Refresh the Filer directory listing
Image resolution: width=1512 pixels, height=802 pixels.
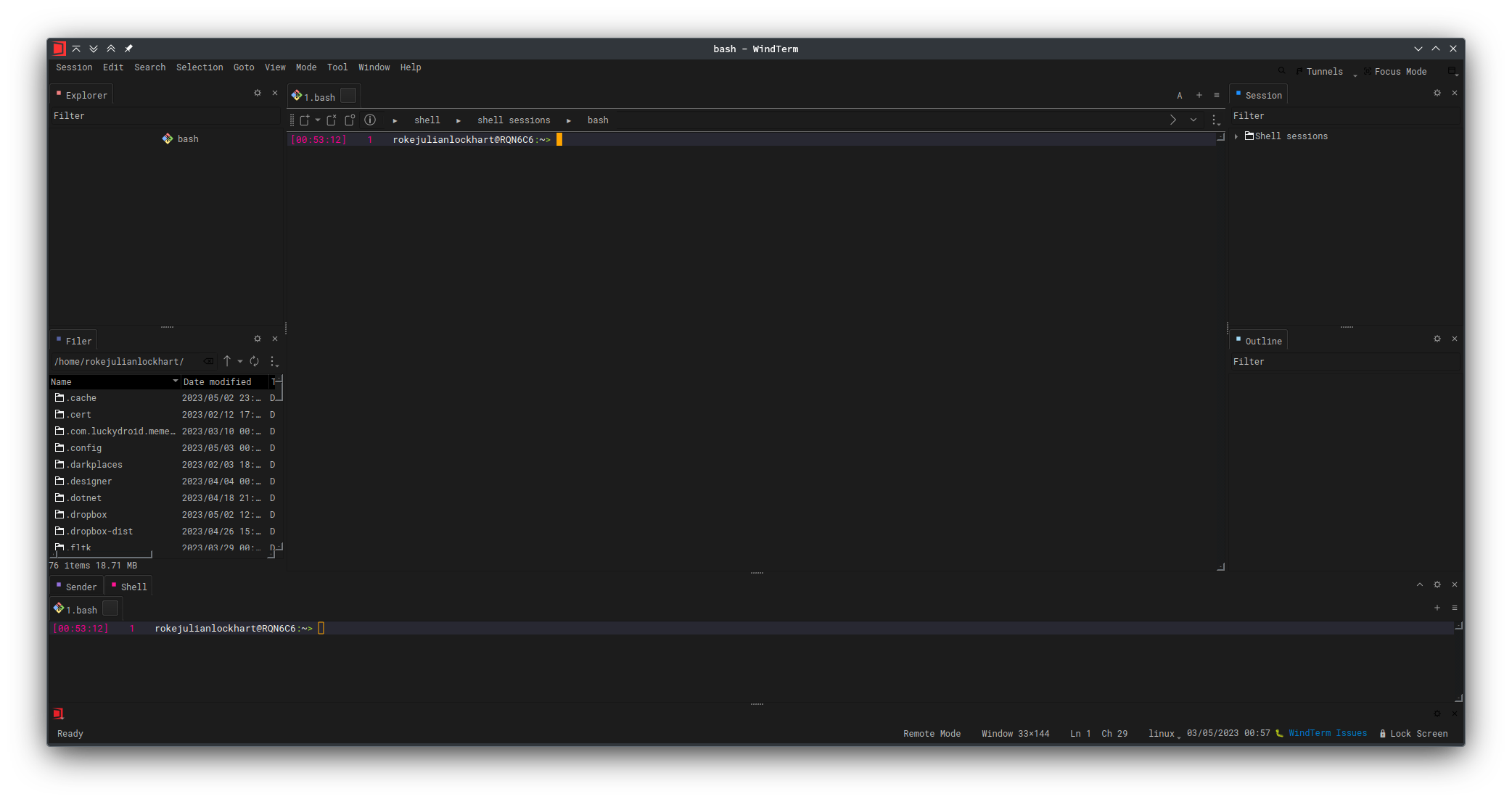(x=255, y=361)
